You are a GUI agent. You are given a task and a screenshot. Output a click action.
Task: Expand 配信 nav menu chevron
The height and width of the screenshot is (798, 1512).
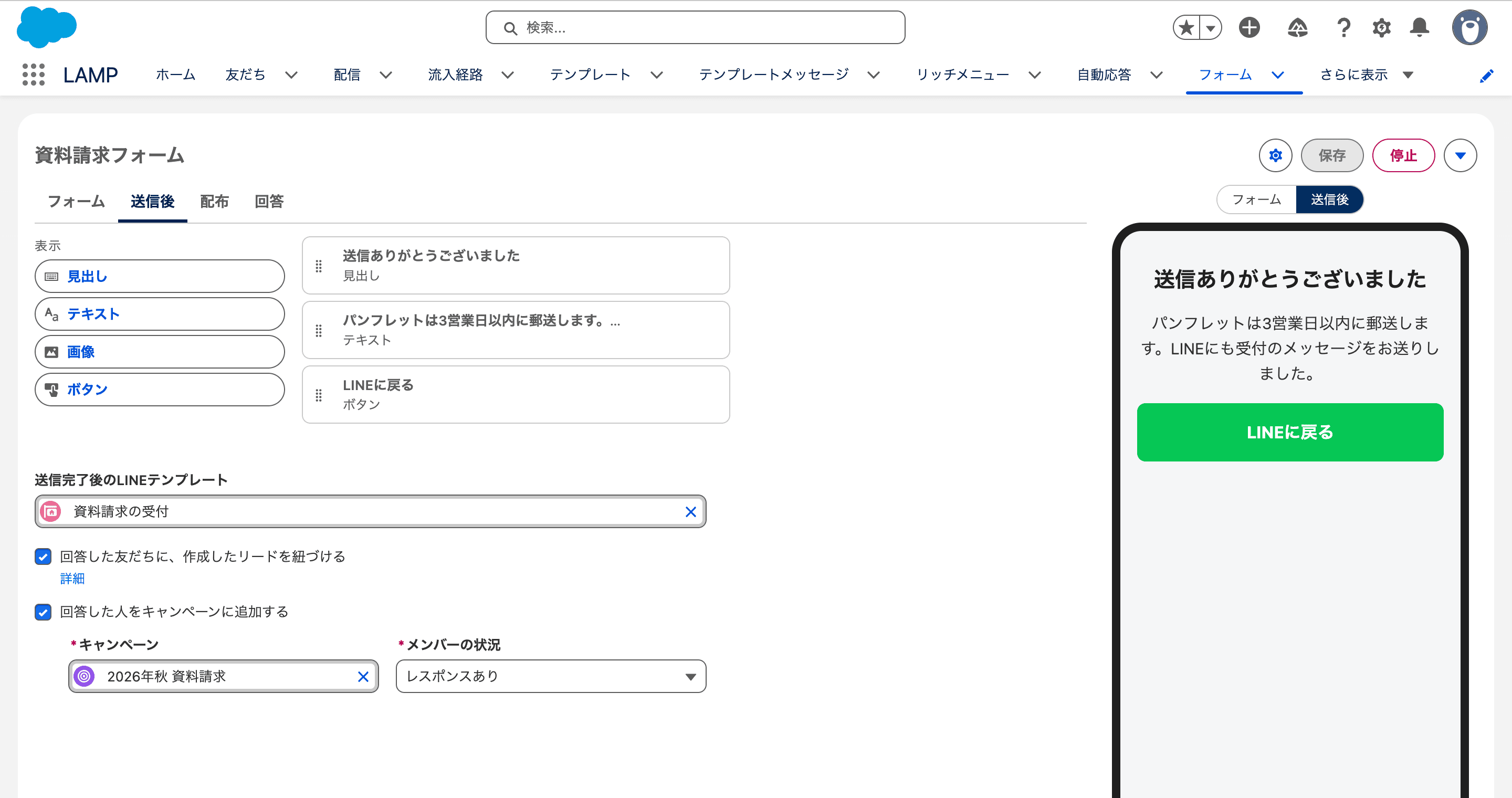point(386,75)
